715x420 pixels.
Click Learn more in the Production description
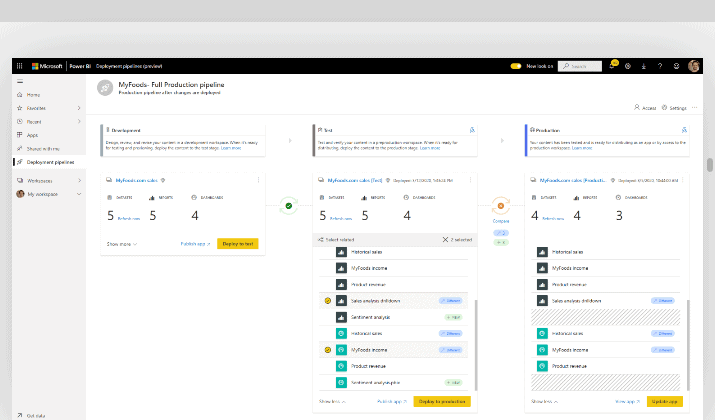[x=582, y=148]
